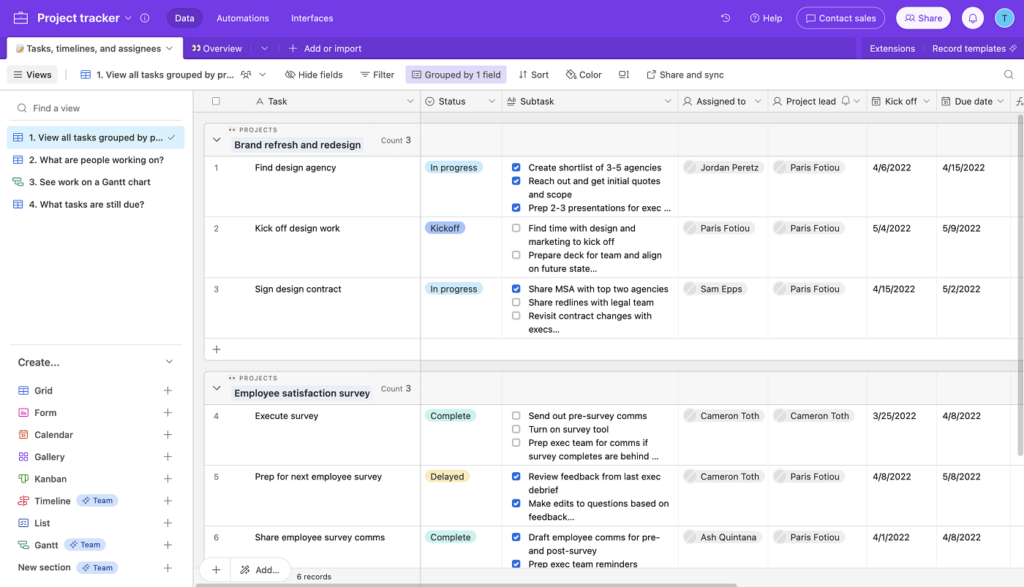
Task: Open the row height settings icon
Action: click(x=621, y=74)
